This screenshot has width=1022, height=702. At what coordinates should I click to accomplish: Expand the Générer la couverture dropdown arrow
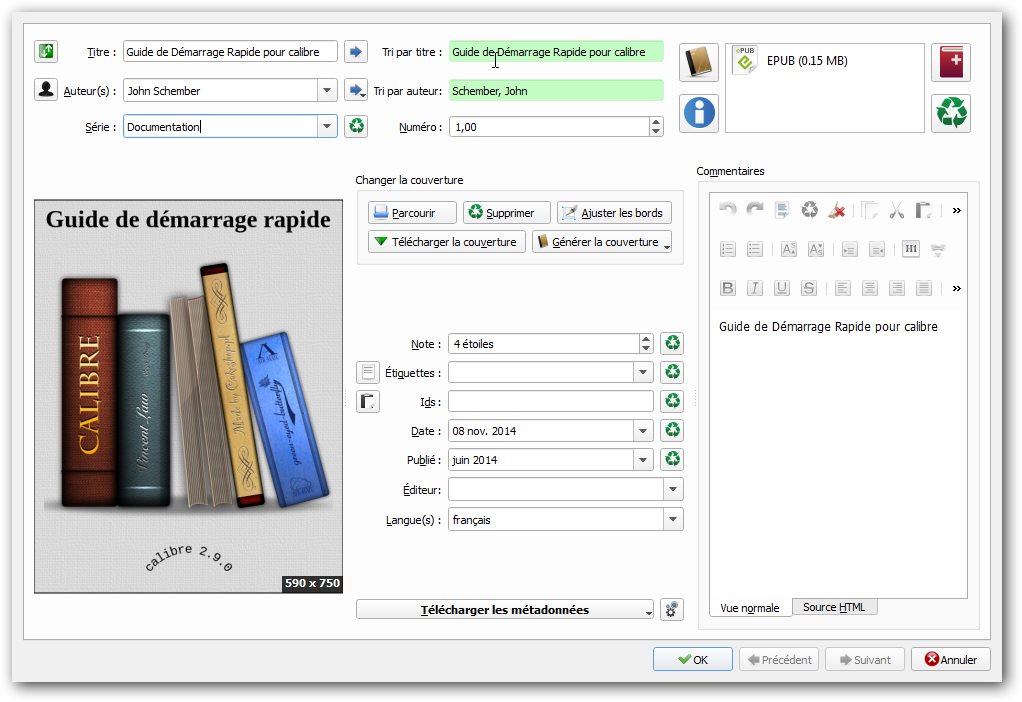pos(666,243)
